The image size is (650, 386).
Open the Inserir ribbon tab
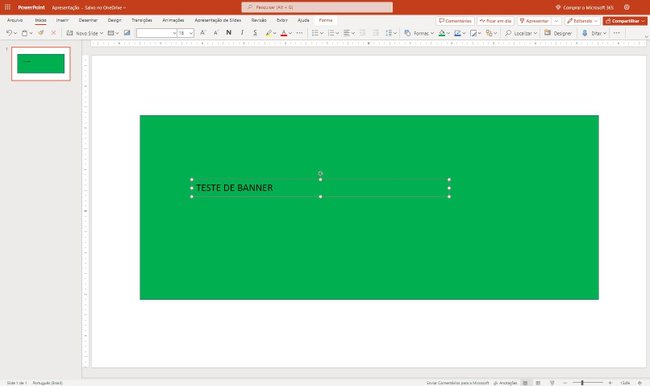[x=62, y=20]
